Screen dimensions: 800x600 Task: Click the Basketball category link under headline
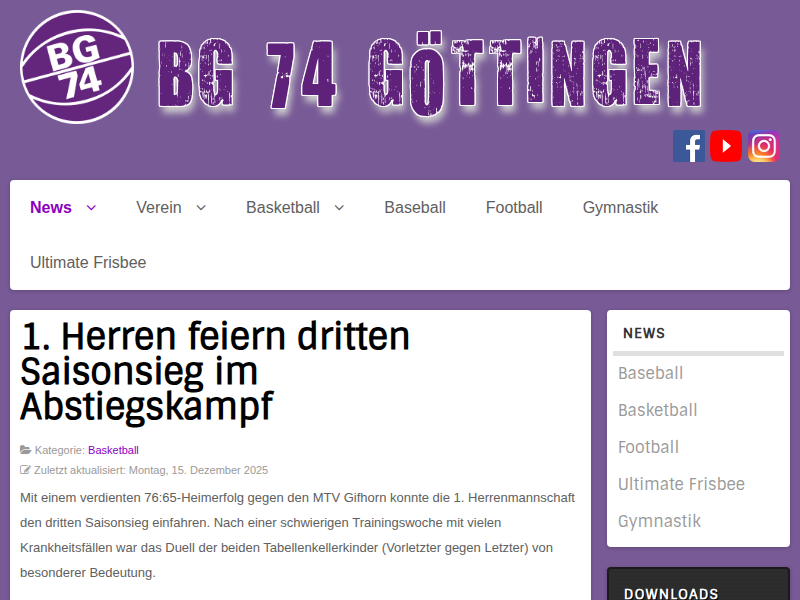tap(113, 450)
